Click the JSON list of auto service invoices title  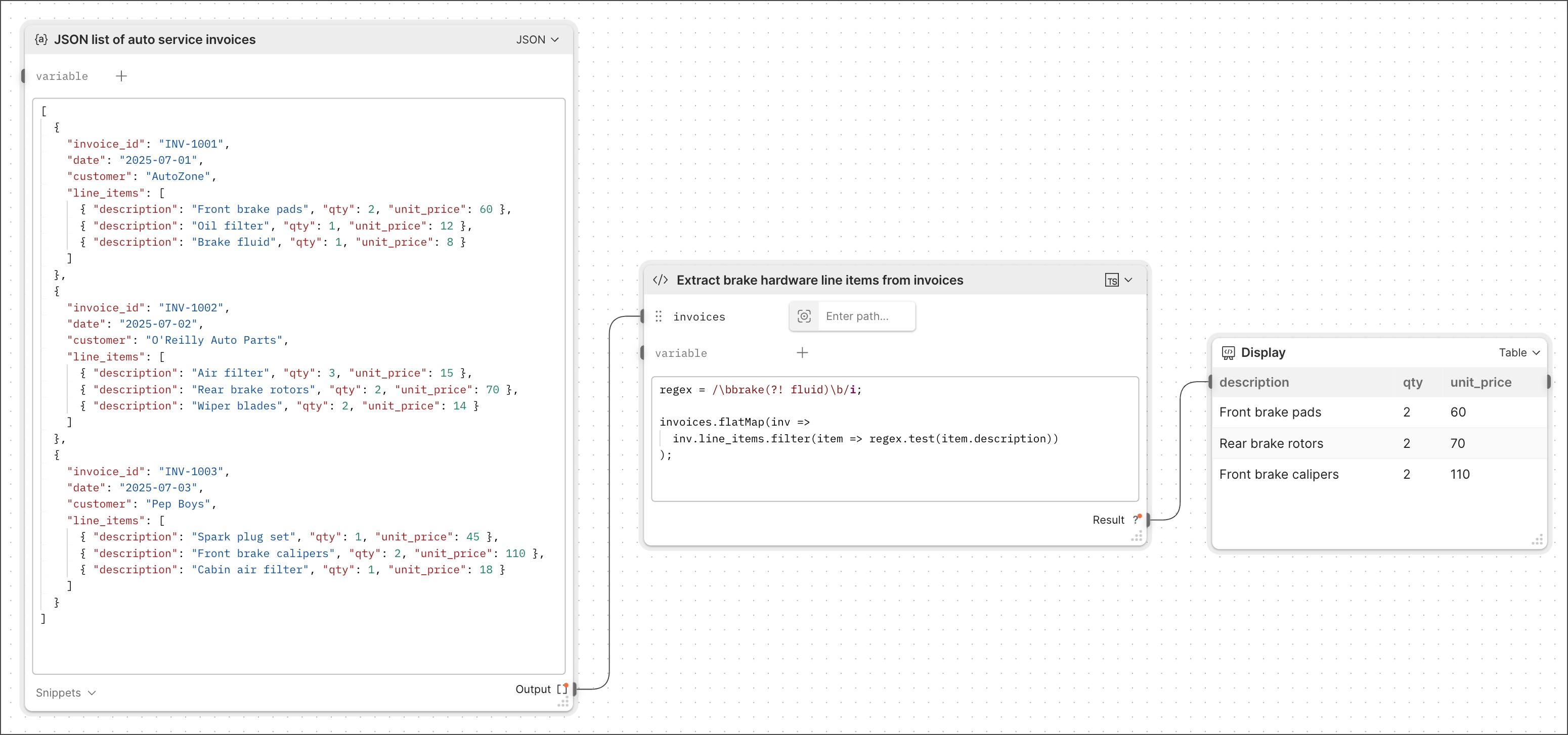pos(155,39)
